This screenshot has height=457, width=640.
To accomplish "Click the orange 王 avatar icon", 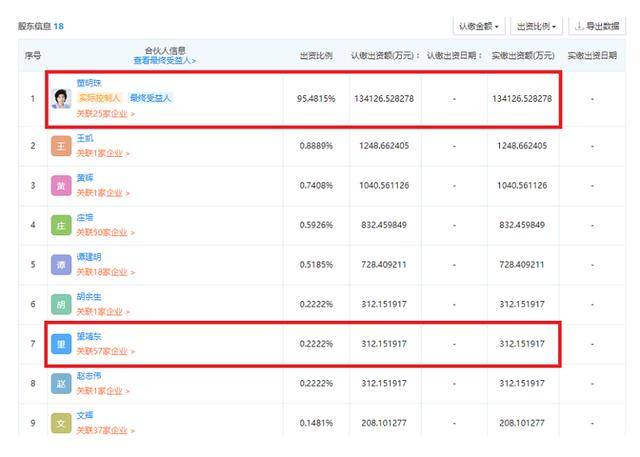I will click(61, 146).
